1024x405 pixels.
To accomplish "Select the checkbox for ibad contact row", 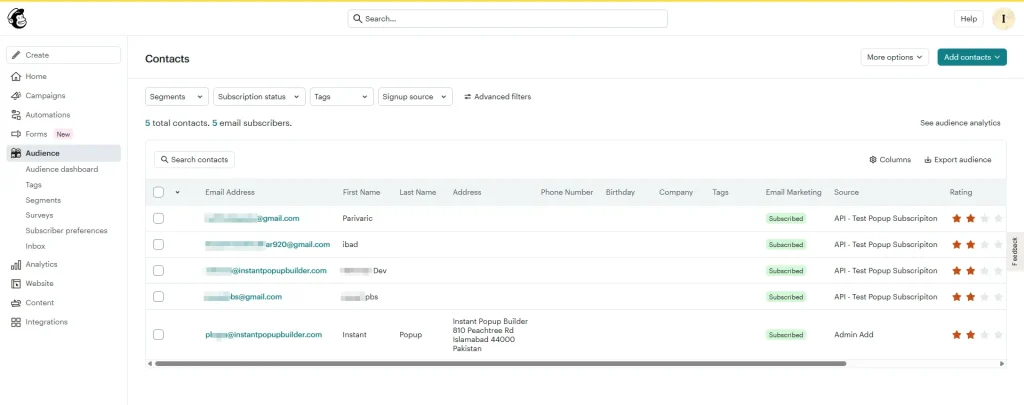I will (x=158, y=244).
